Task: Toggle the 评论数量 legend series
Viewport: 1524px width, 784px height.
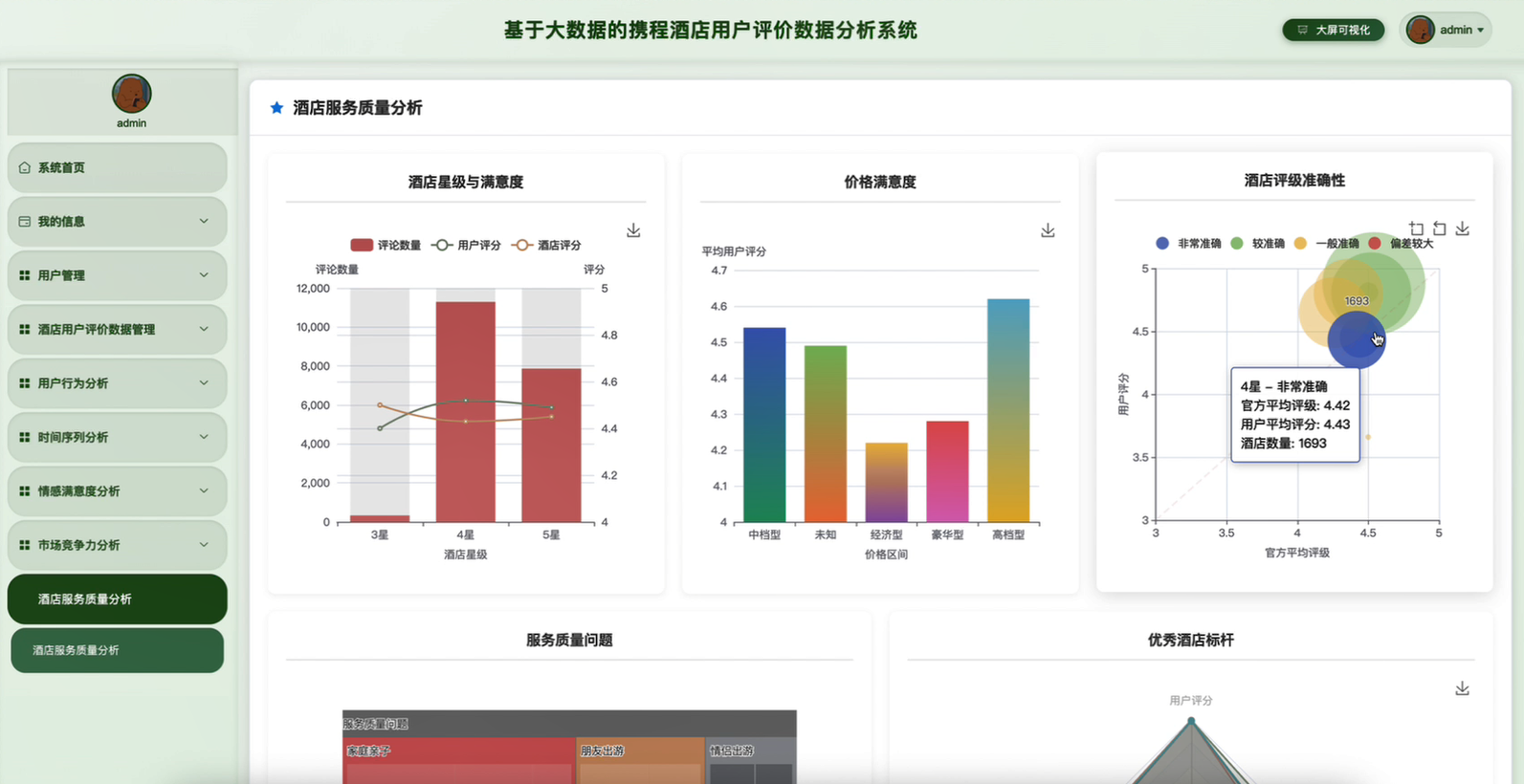Action: [386, 246]
